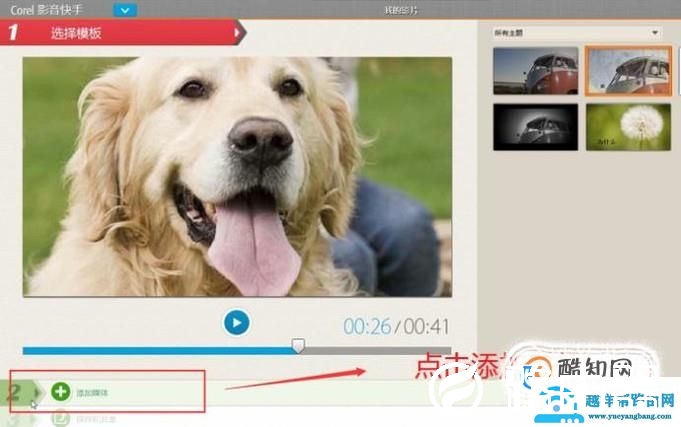Click the total duration 00:41 display
Image resolution: width=681 pixels, height=427 pixels.
(426, 326)
